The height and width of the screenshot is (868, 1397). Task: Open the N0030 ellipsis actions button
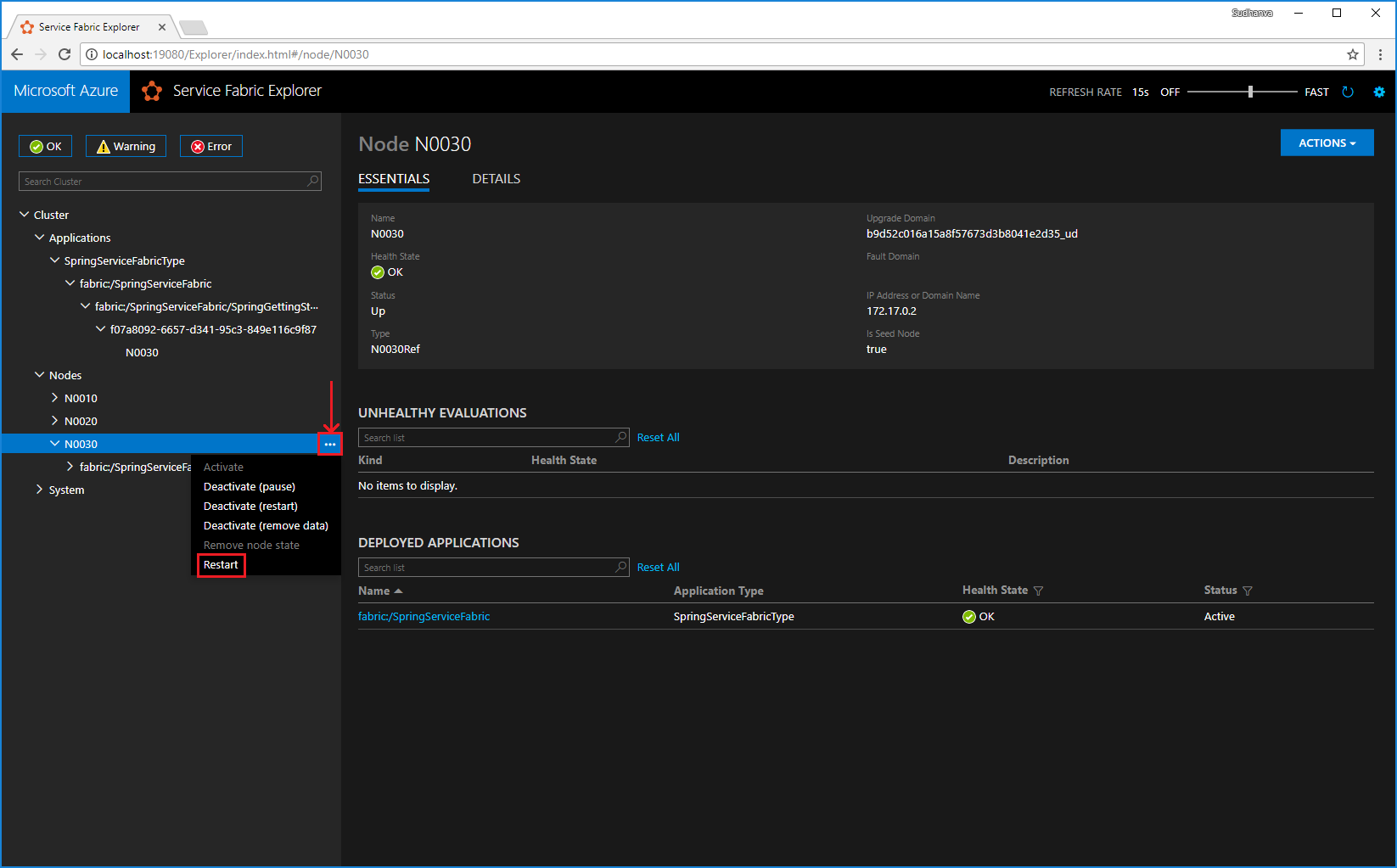[x=330, y=444]
